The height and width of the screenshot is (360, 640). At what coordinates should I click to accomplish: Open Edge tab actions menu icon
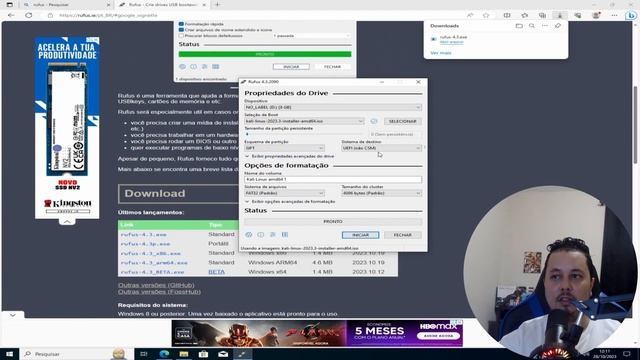(x=9, y=4)
